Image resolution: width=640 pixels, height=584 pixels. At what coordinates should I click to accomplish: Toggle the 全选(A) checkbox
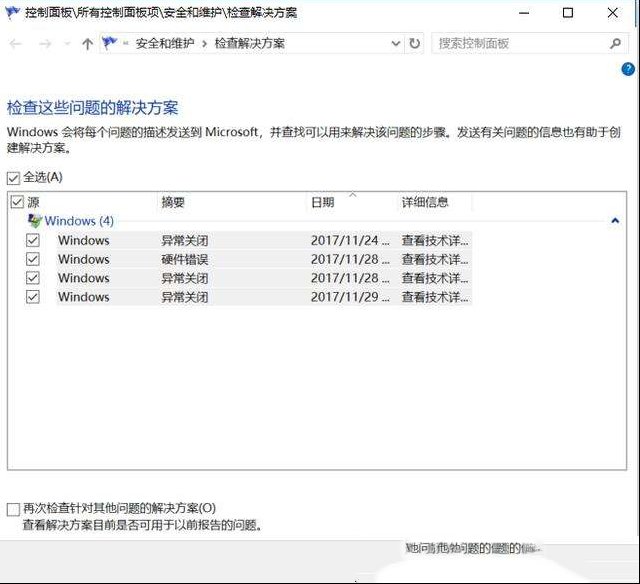coord(13,178)
